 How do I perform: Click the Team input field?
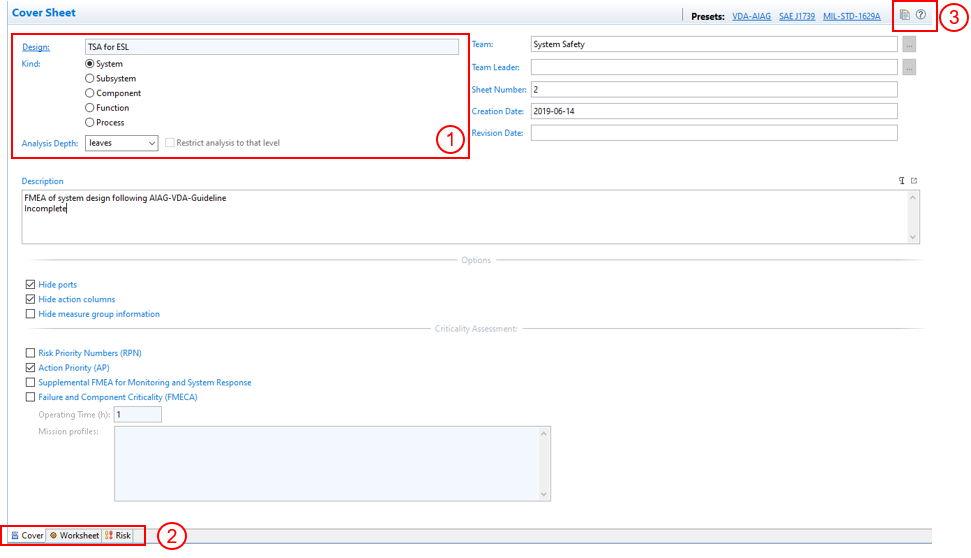[x=714, y=45]
